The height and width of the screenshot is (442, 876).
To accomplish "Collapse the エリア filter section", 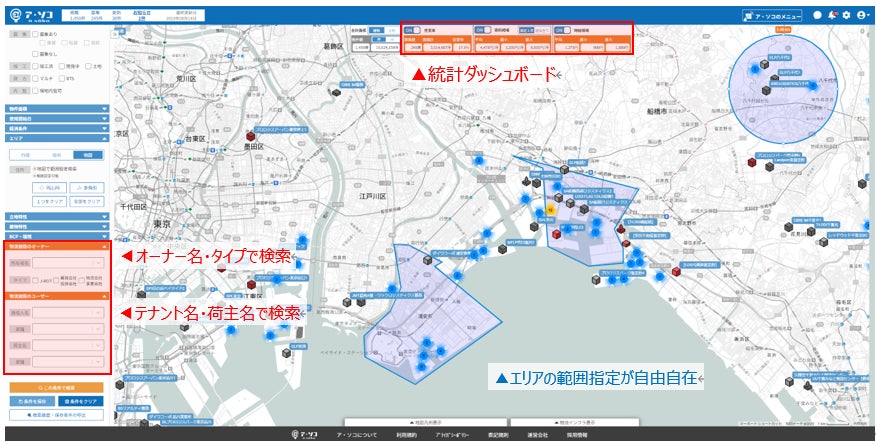I will [57, 138].
